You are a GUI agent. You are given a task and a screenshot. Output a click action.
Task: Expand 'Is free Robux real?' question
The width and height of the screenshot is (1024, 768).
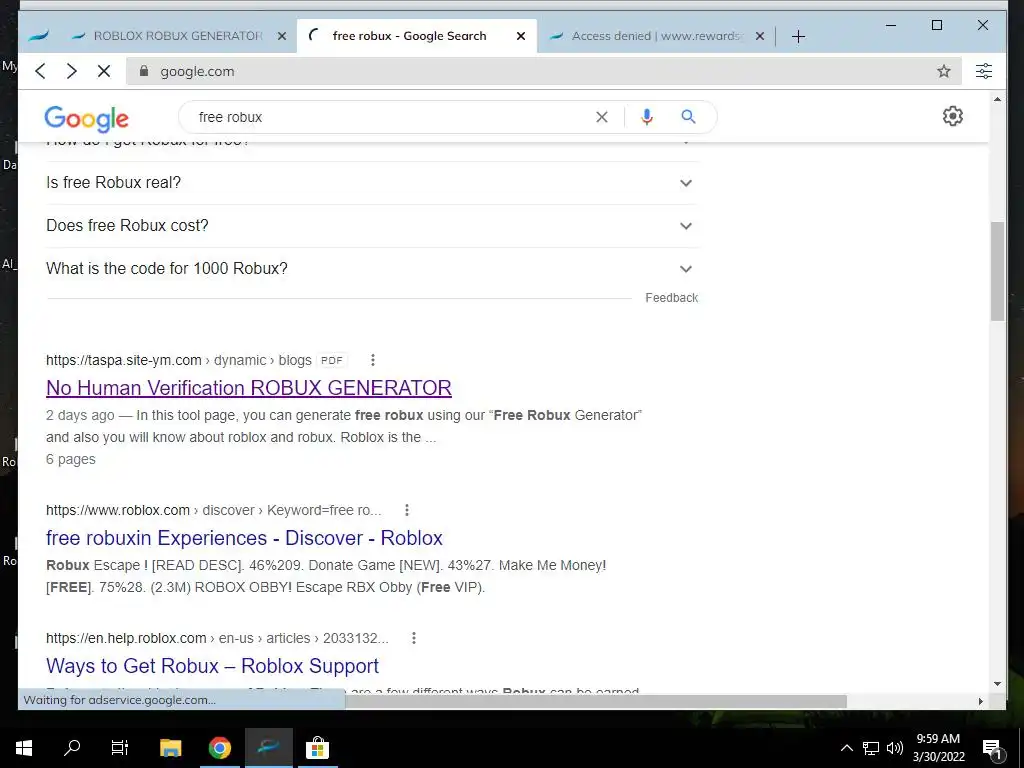coord(372,183)
